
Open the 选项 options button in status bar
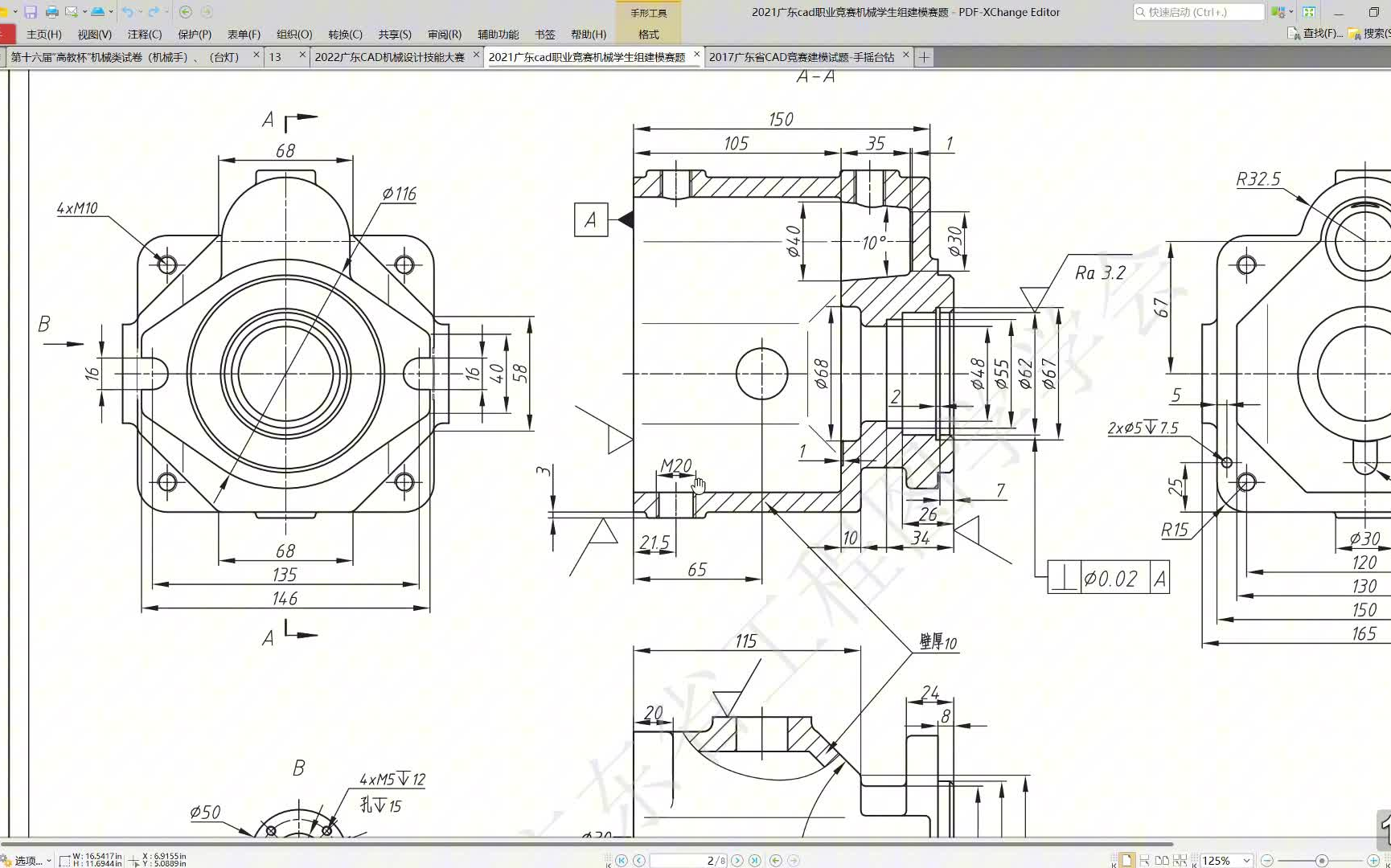[x=27, y=860]
